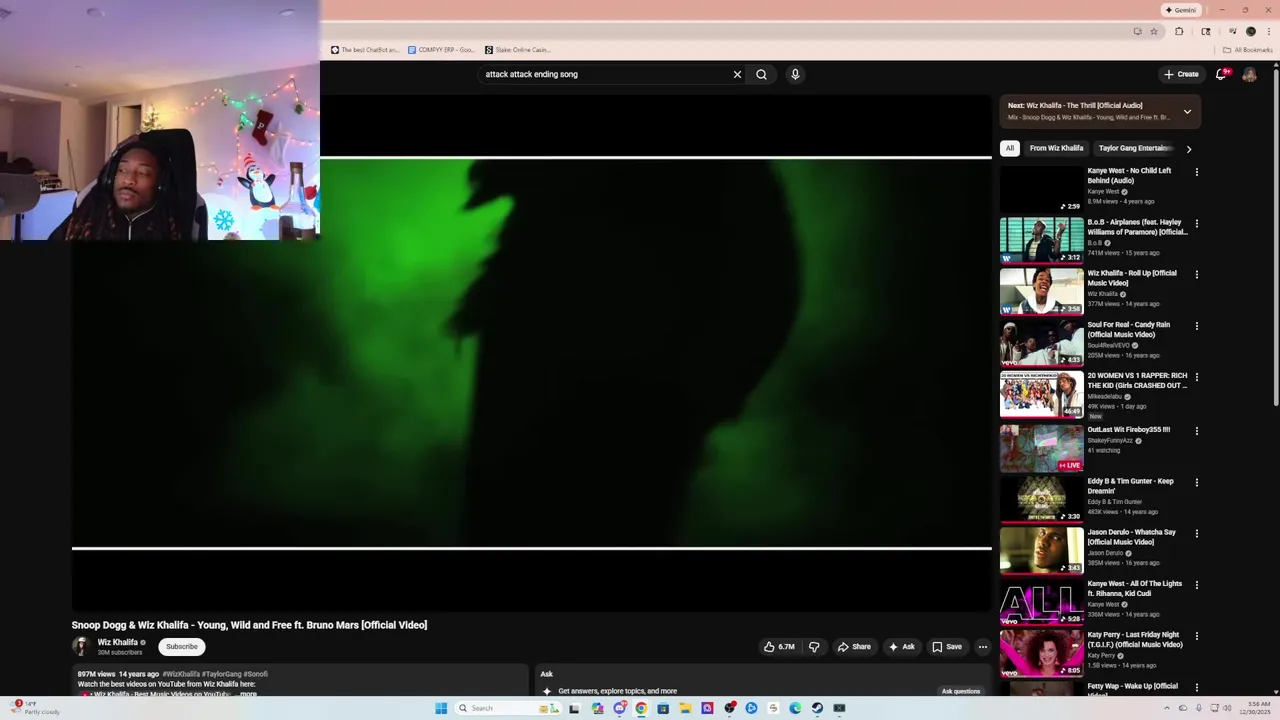Open the weather widget on taskbar
This screenshot has height=720, width=1280.
(x=33, y=708)
